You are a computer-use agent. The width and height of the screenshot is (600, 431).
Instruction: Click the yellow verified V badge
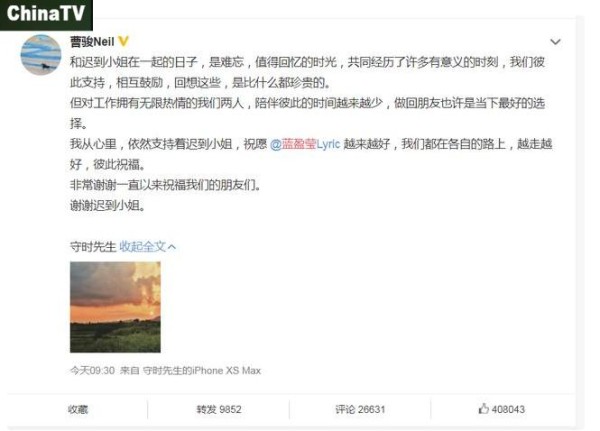pyautogui.click(x=123, y=41)
